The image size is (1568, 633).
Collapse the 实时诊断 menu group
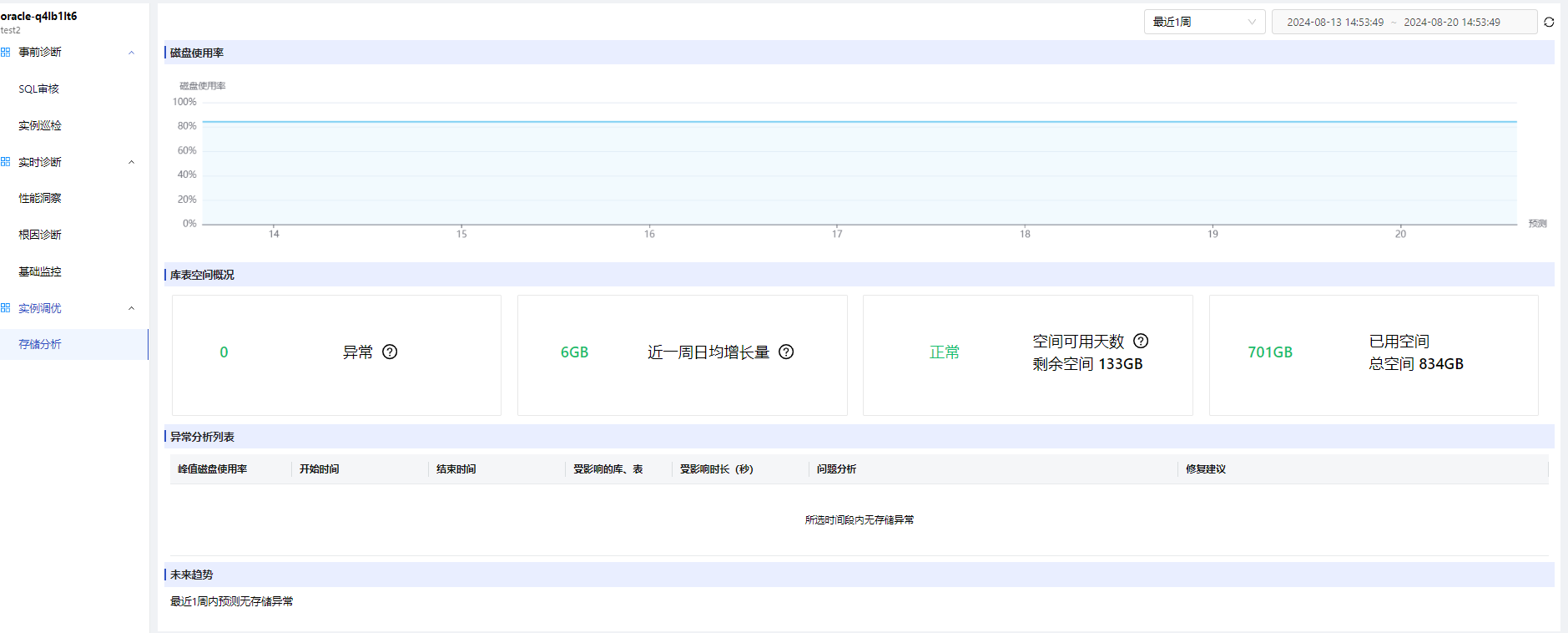[131, 162]
